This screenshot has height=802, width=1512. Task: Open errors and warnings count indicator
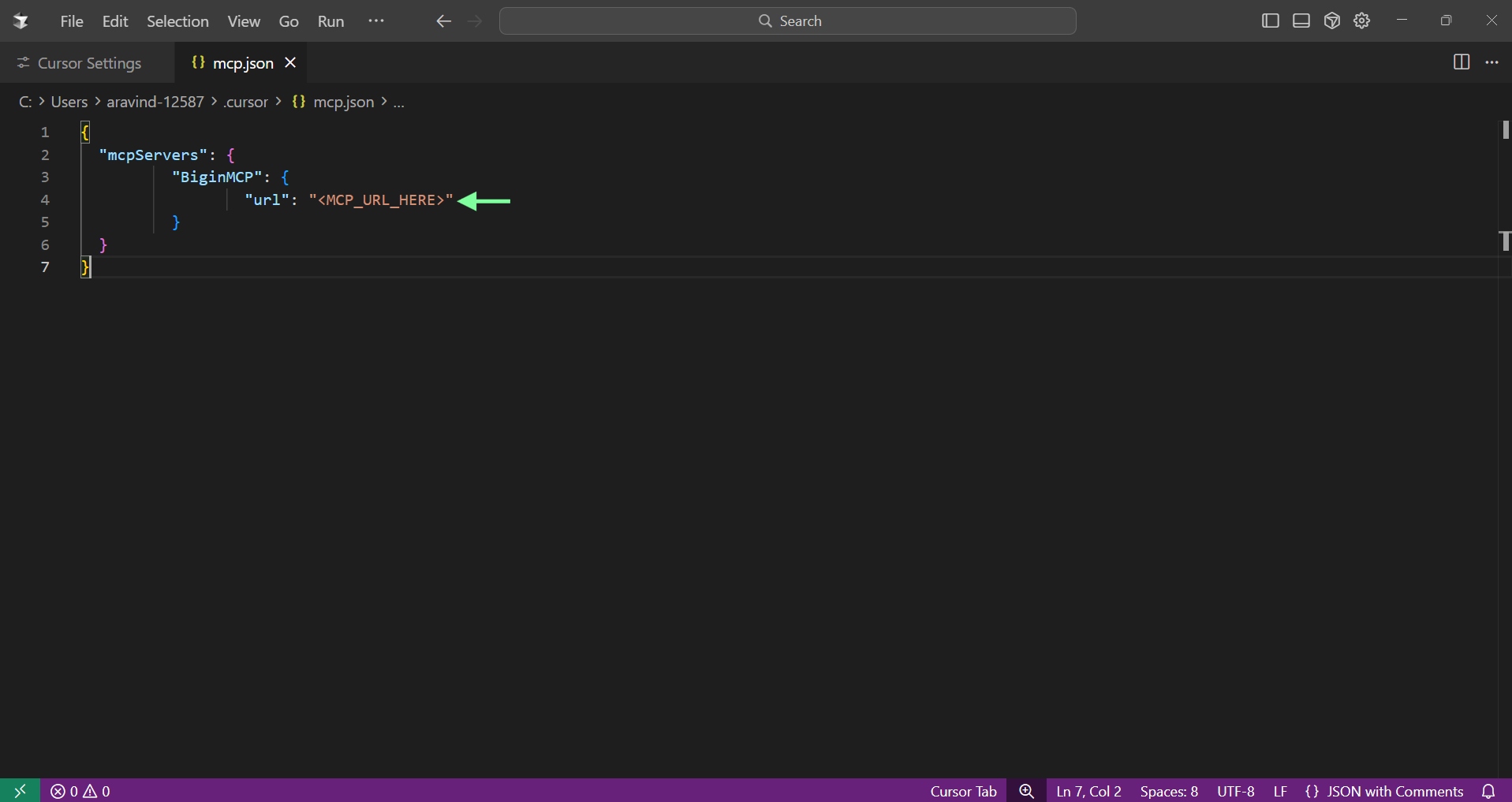tap(80, 791)
